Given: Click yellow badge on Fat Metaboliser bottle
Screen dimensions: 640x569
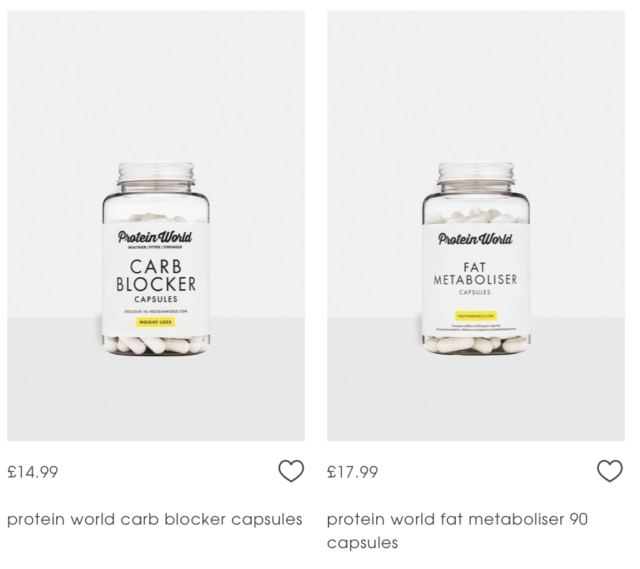Looking at the screenshot, I should point(476,316).
